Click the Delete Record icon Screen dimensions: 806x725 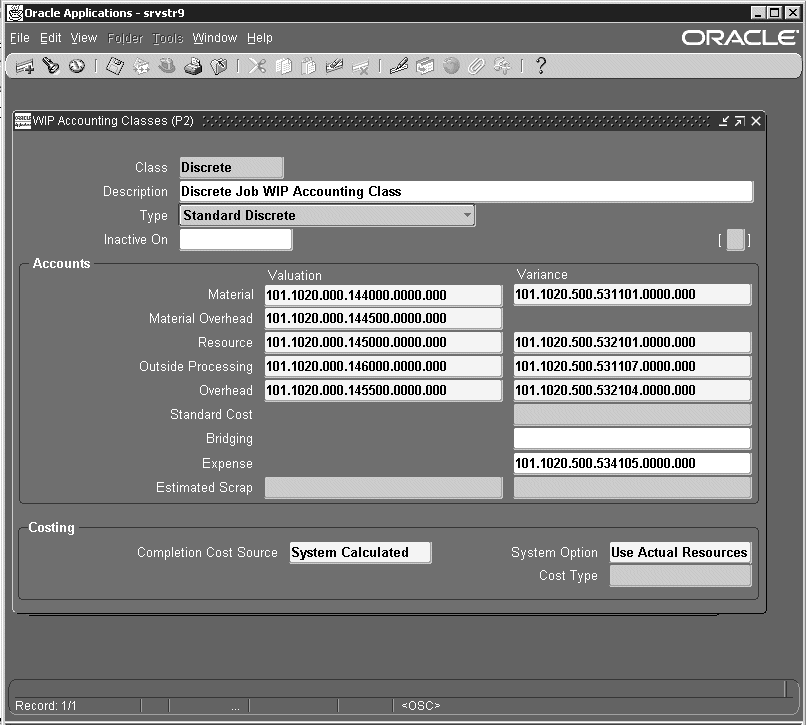click(360, 67)
